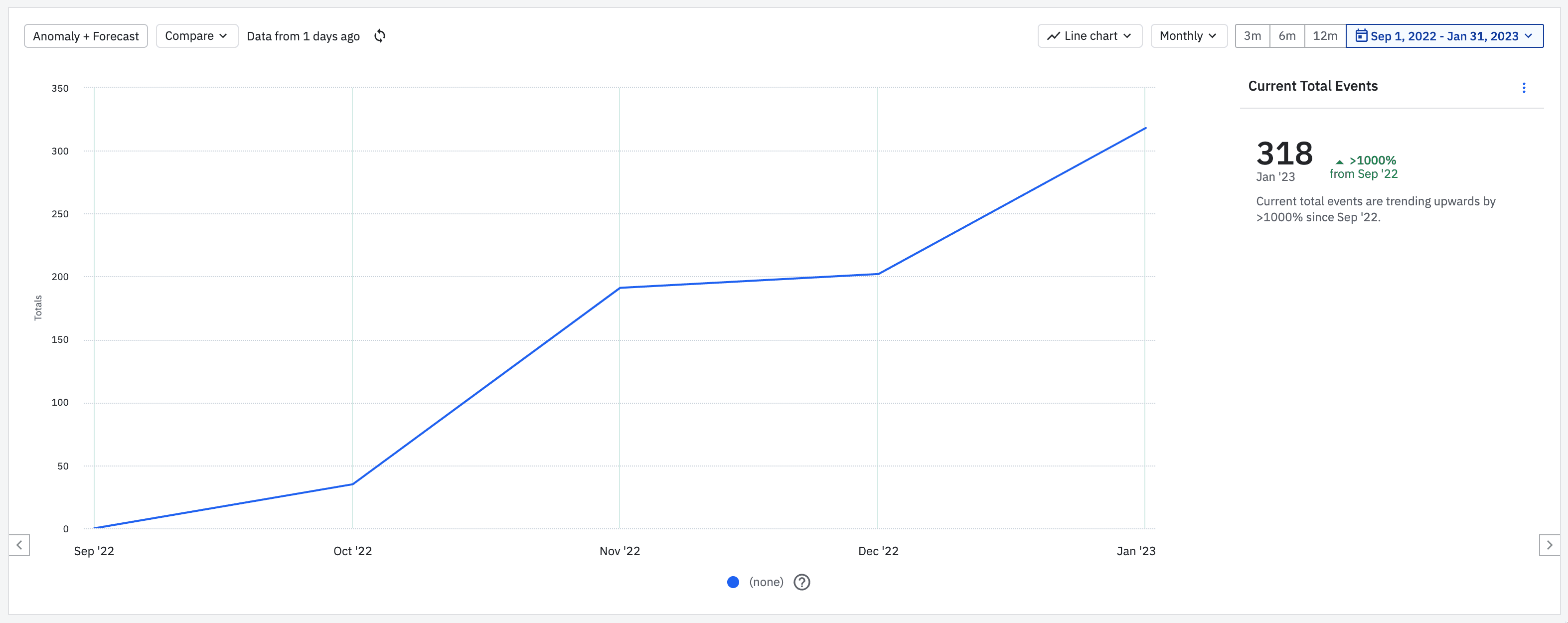This screenshot has height=623, width=1568.
Task: Click the Nov '22 point on the chart line
Action: pos(620,288)
